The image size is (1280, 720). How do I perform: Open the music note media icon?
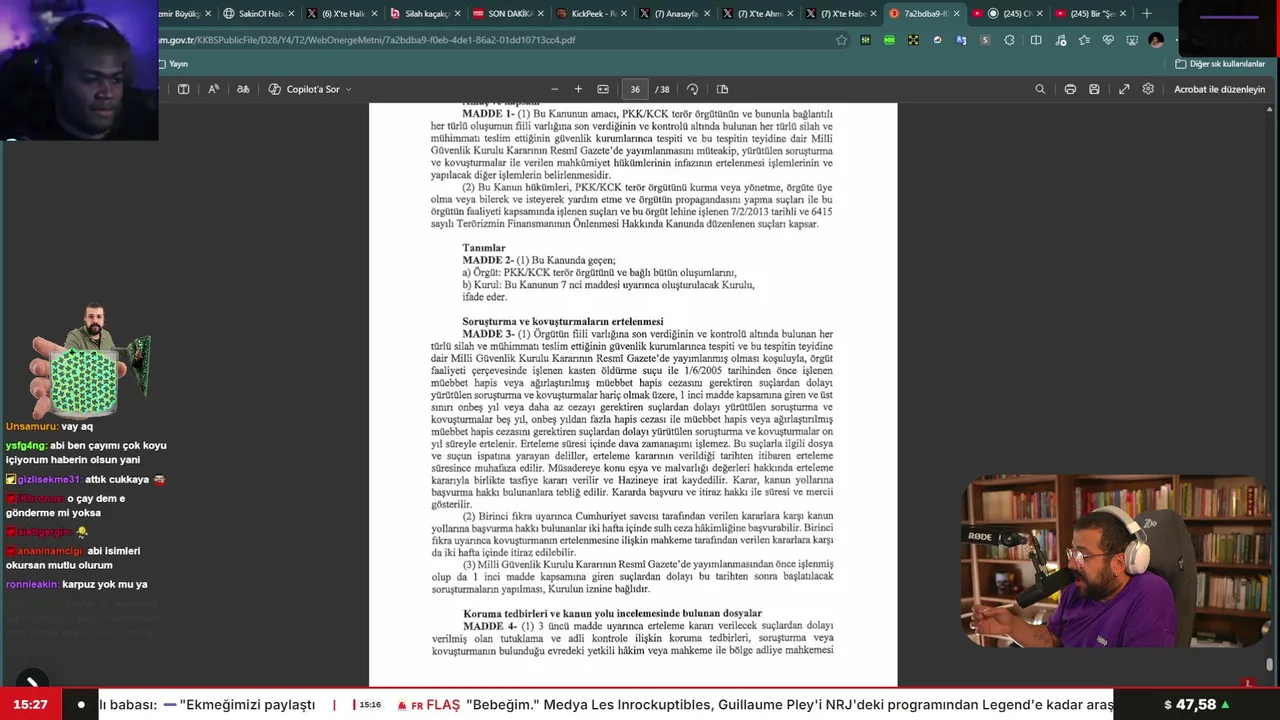point(1061,40)
